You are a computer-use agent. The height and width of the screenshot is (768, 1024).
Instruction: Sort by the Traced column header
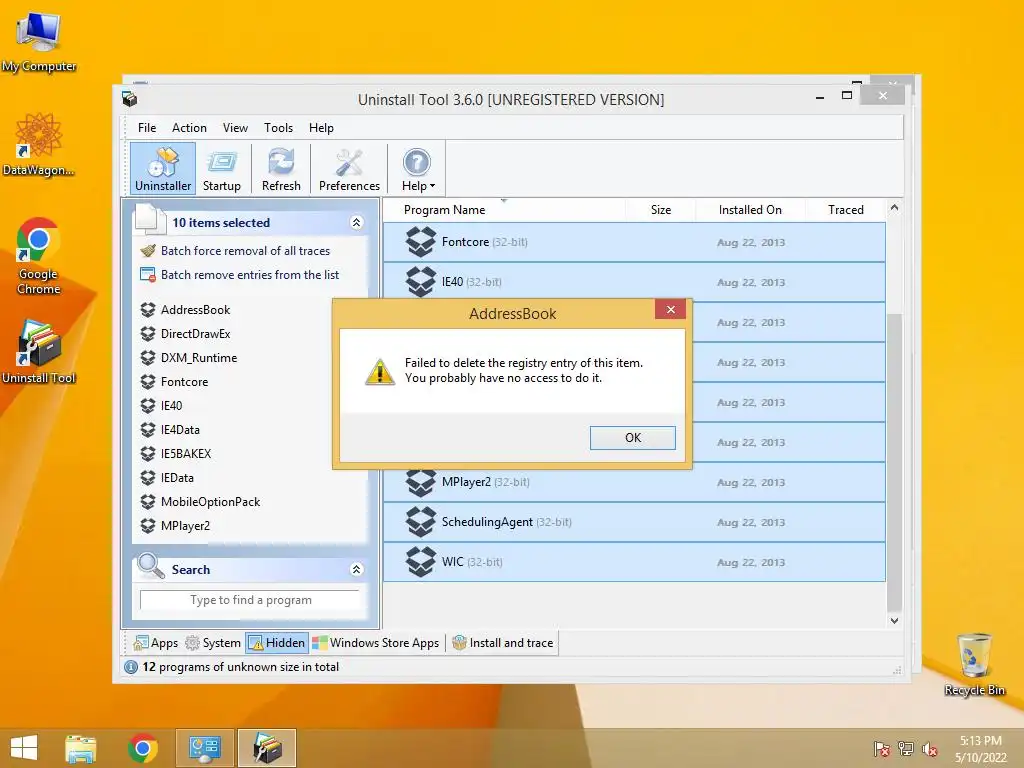tap(845, 210)
